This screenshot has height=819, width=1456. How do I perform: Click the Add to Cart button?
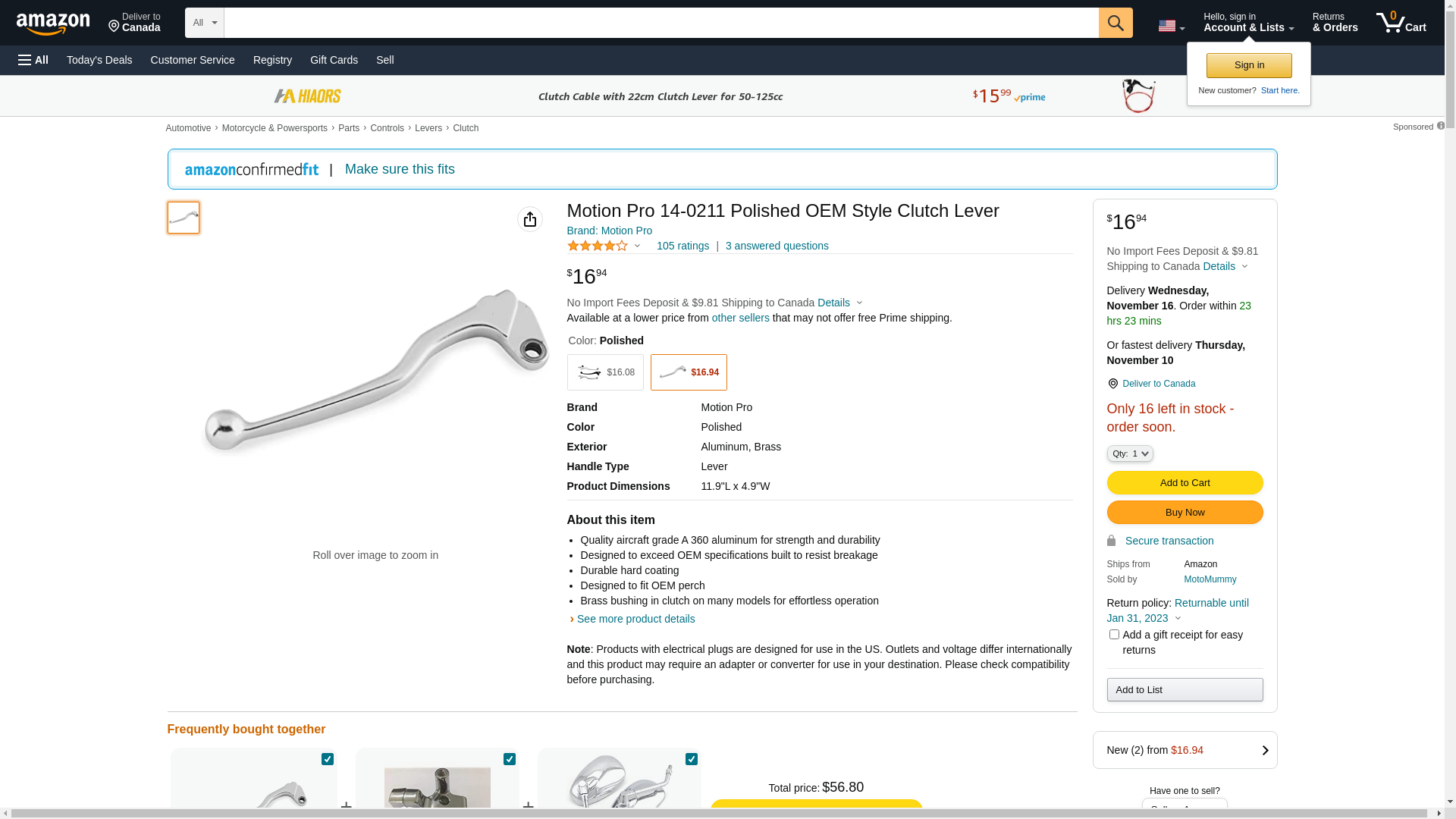(1185, 483)
